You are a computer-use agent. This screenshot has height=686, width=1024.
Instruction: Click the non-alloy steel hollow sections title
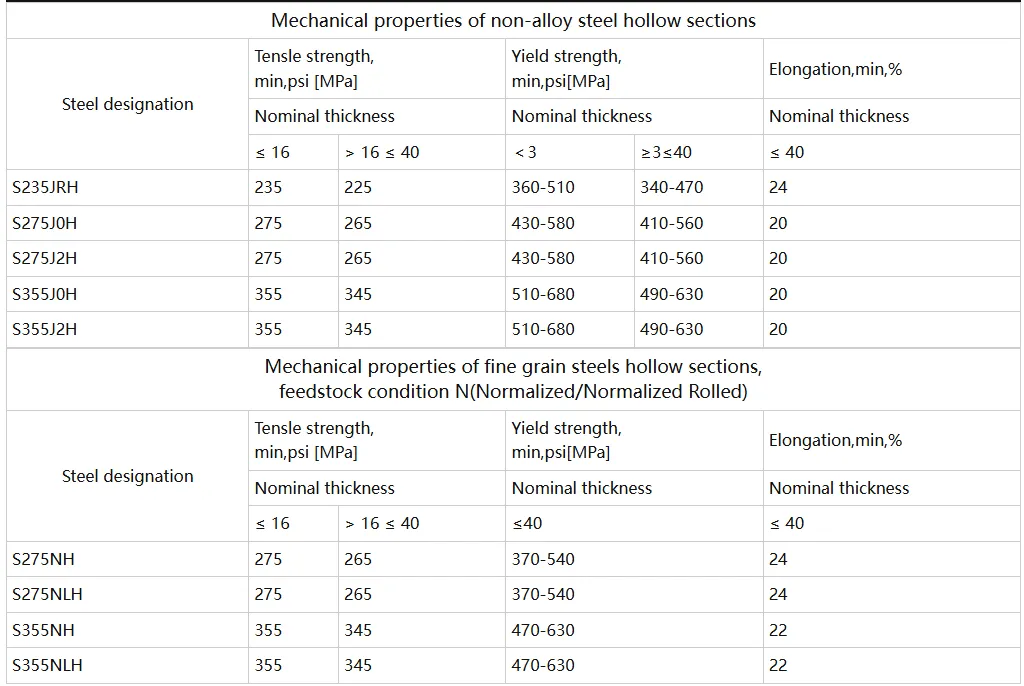click(513, 20)
